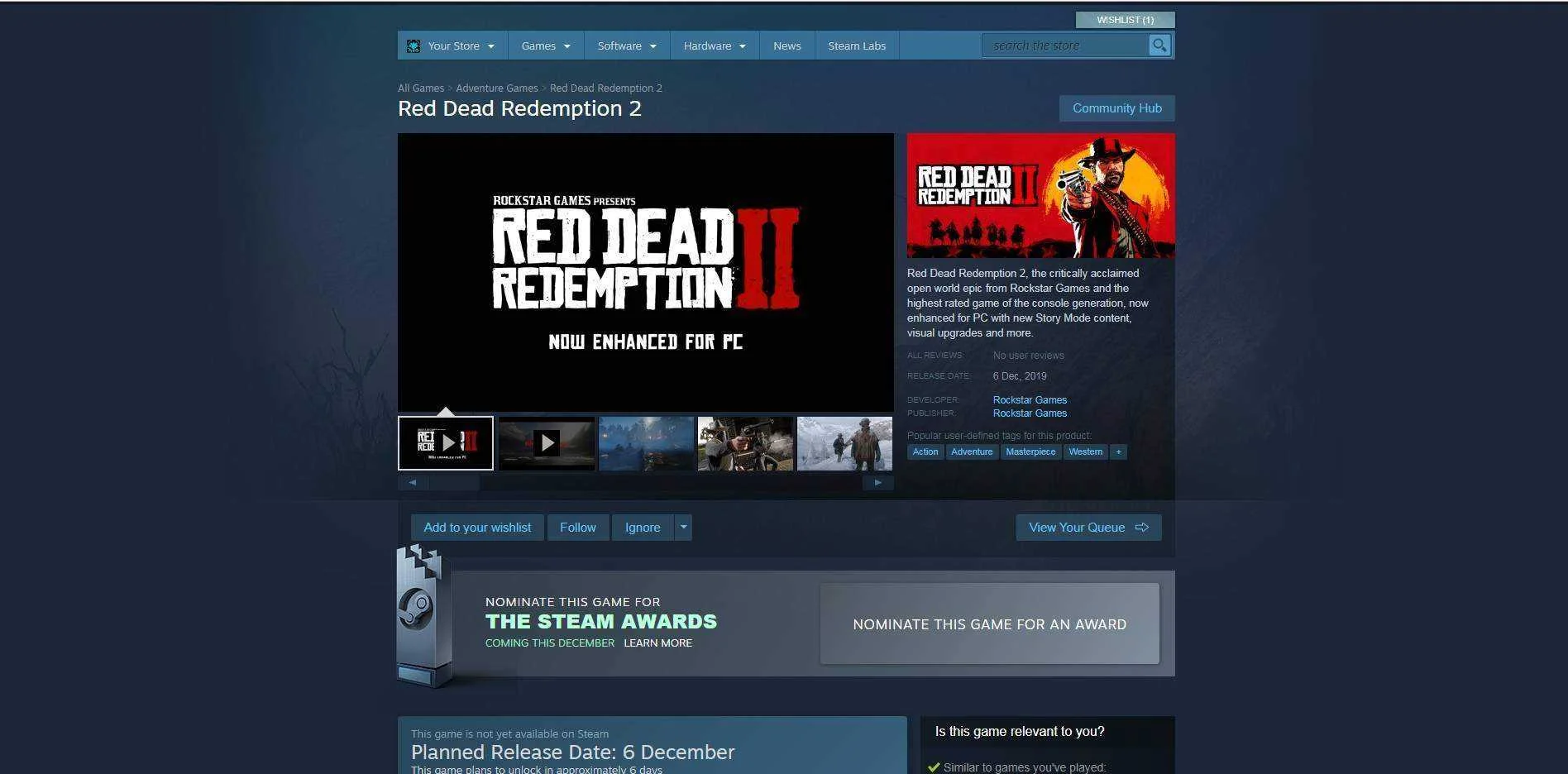This screenshot has width=1568, height=774.
Task: Navigate to Adventure Games breadcrumb
Action: click(x=497, y=88)
